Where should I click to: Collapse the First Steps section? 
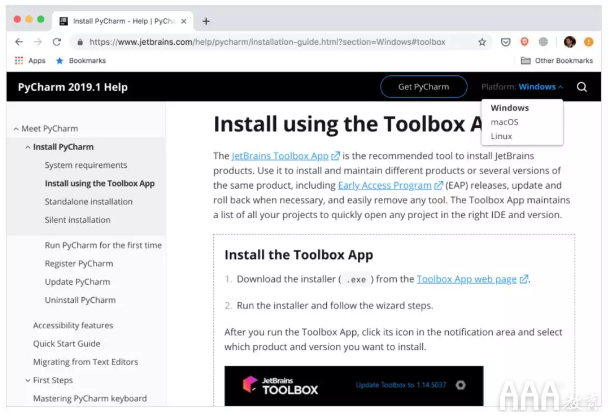(27, 380)
